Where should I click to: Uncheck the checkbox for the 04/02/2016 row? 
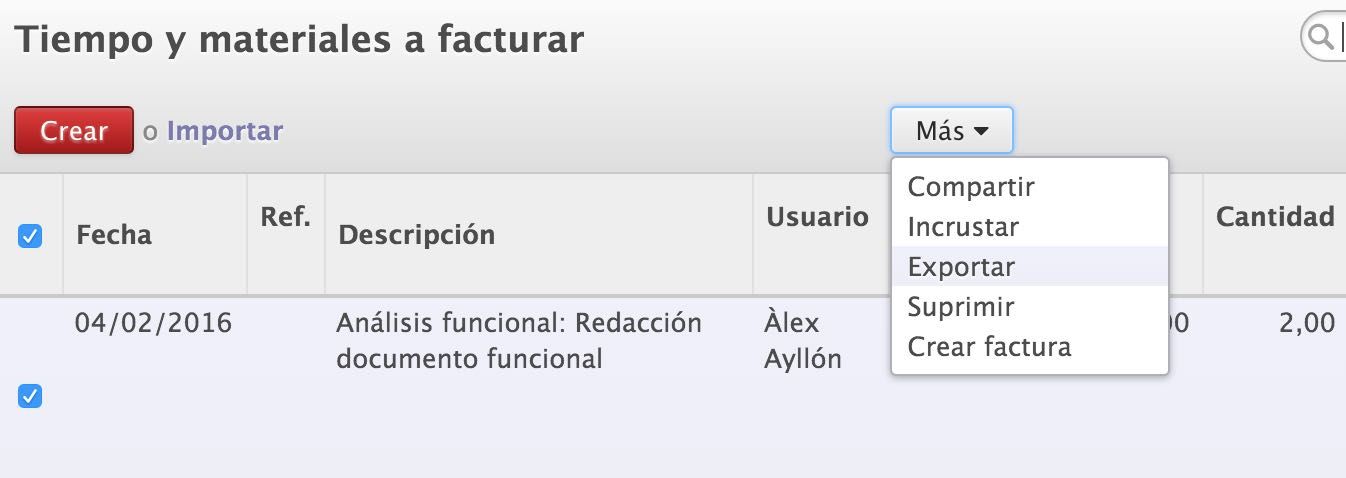(31, 397)
